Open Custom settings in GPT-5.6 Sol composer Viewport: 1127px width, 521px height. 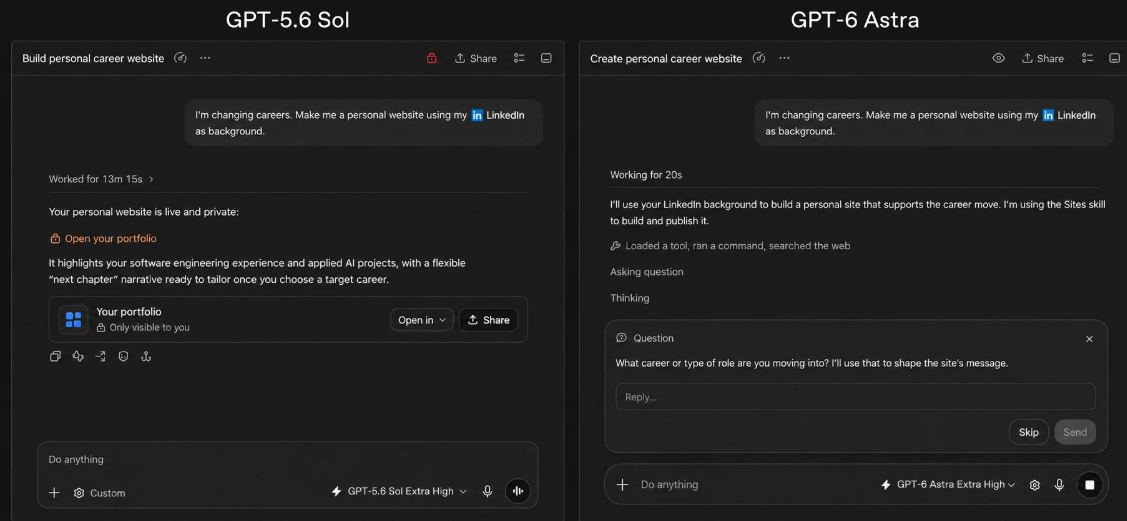point(99,493)
